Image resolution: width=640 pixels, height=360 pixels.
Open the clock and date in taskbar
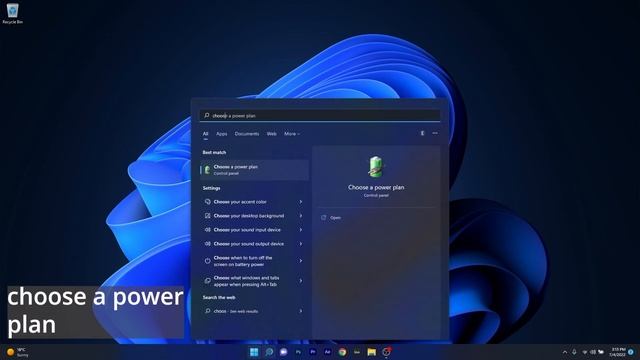(x=618, y=352)
